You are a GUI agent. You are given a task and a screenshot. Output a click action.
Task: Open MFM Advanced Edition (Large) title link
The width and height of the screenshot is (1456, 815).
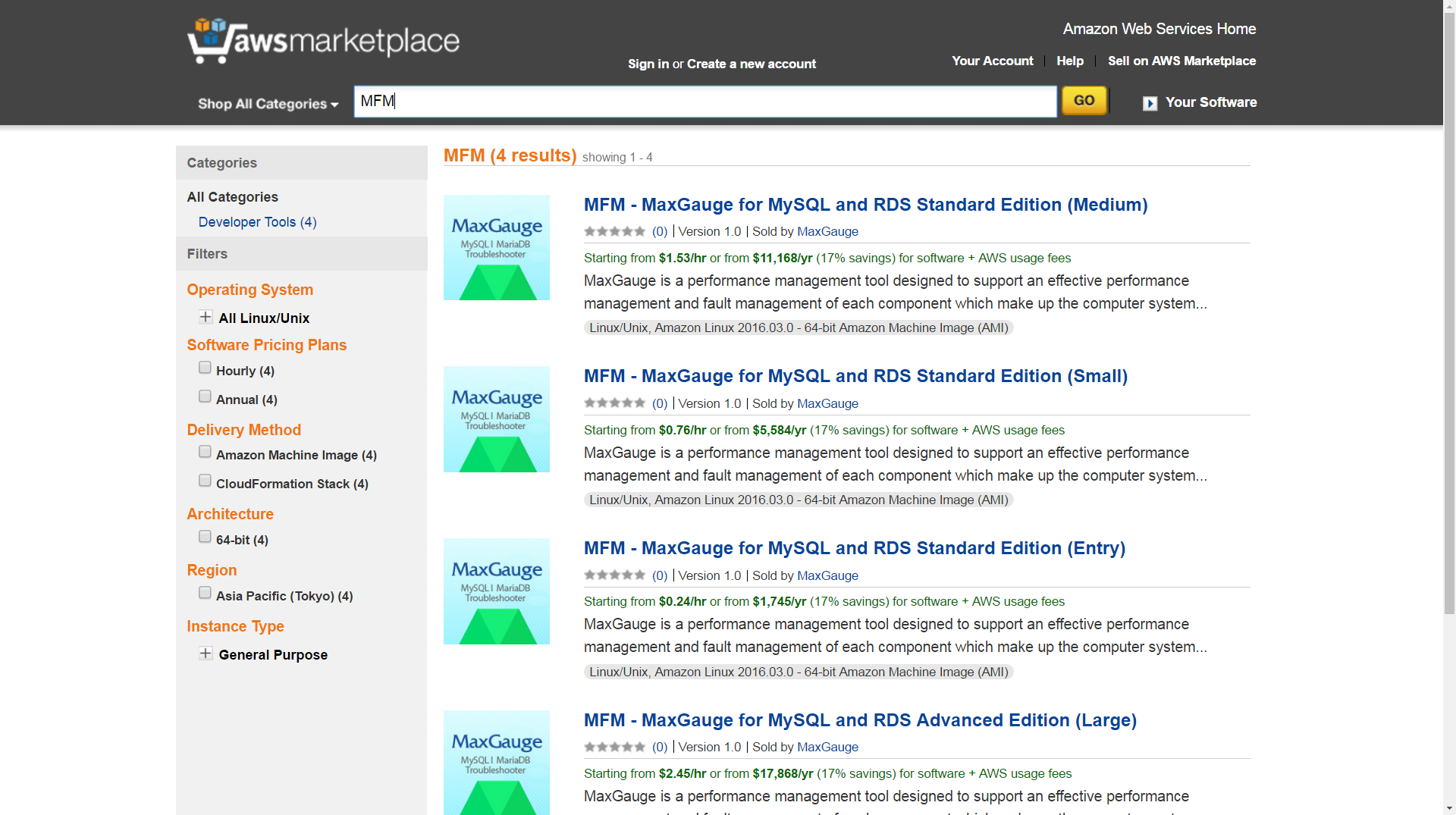click(x=860, y=720)
